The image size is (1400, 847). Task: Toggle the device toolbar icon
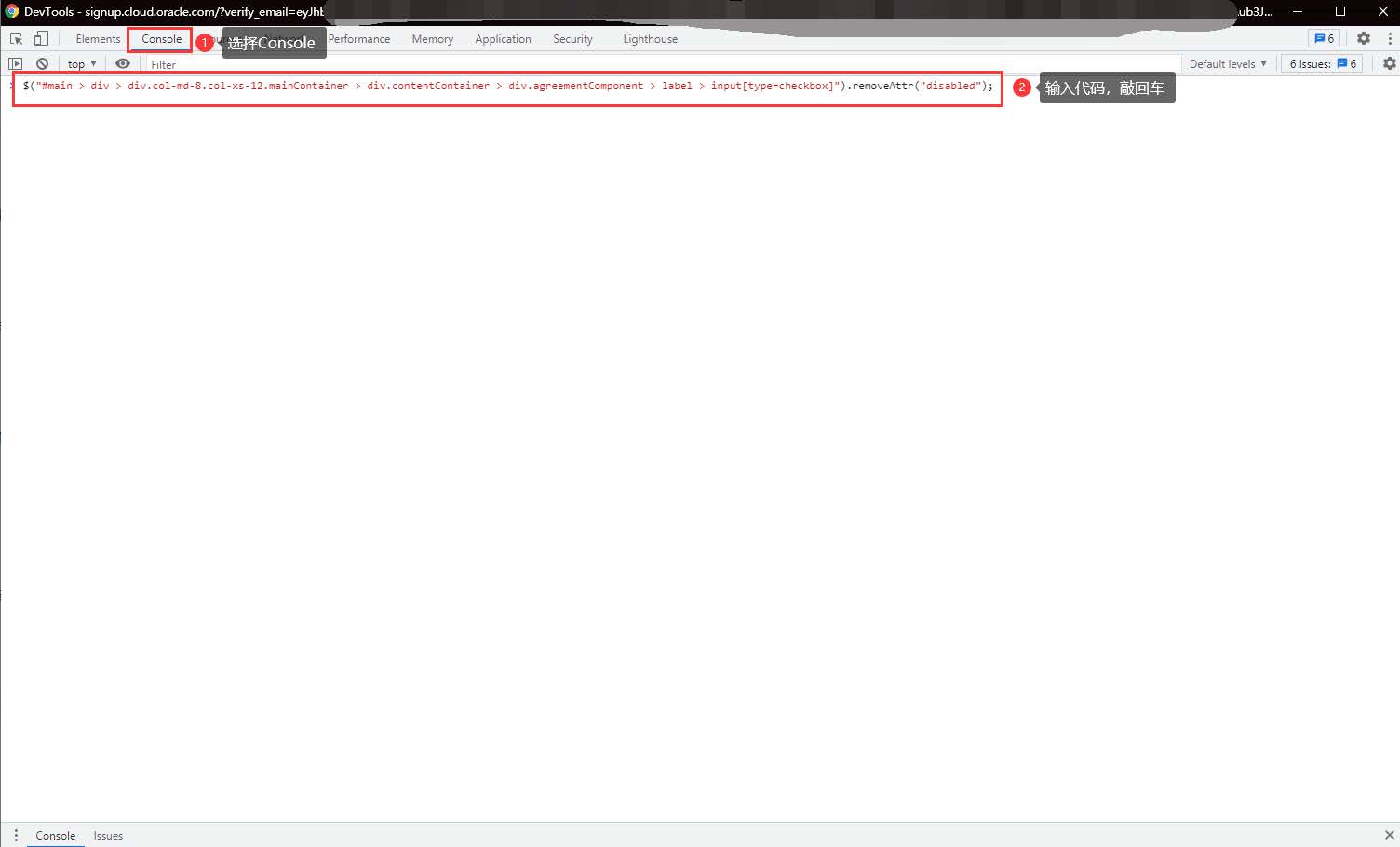pos(41,39)
